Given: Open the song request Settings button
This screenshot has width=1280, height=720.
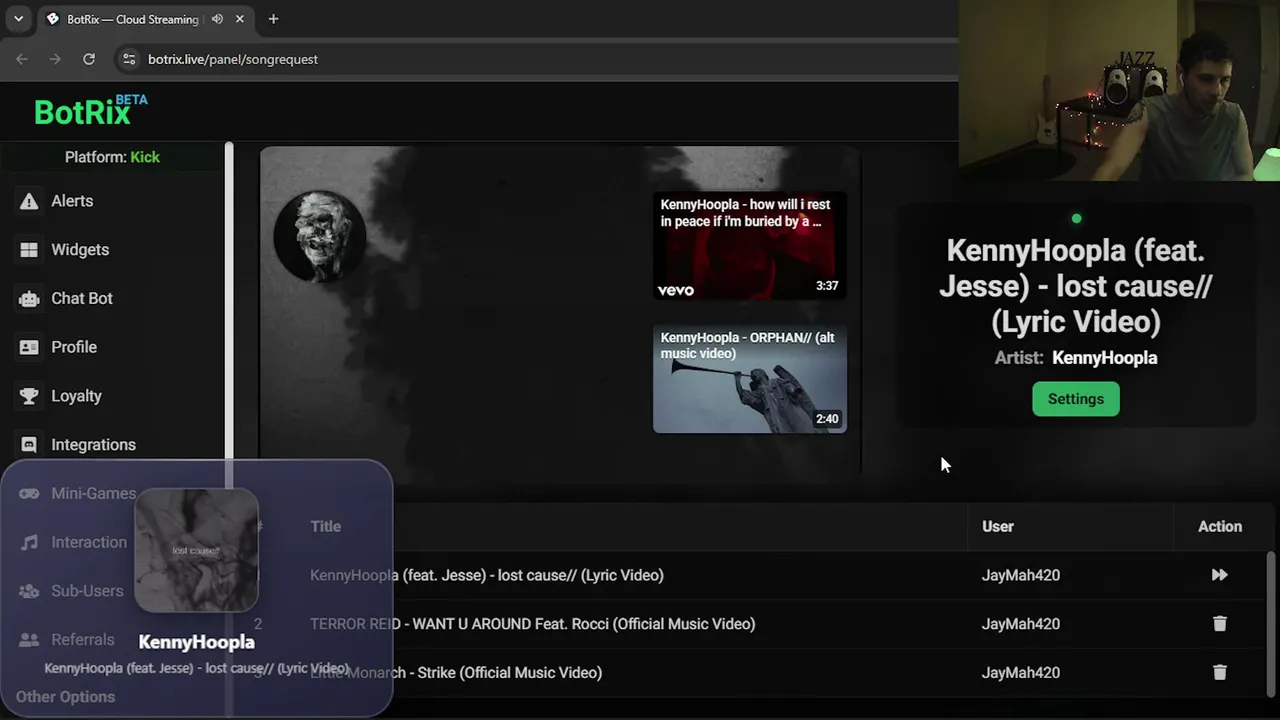Looking at the screenshot, I should (1076, 399).
